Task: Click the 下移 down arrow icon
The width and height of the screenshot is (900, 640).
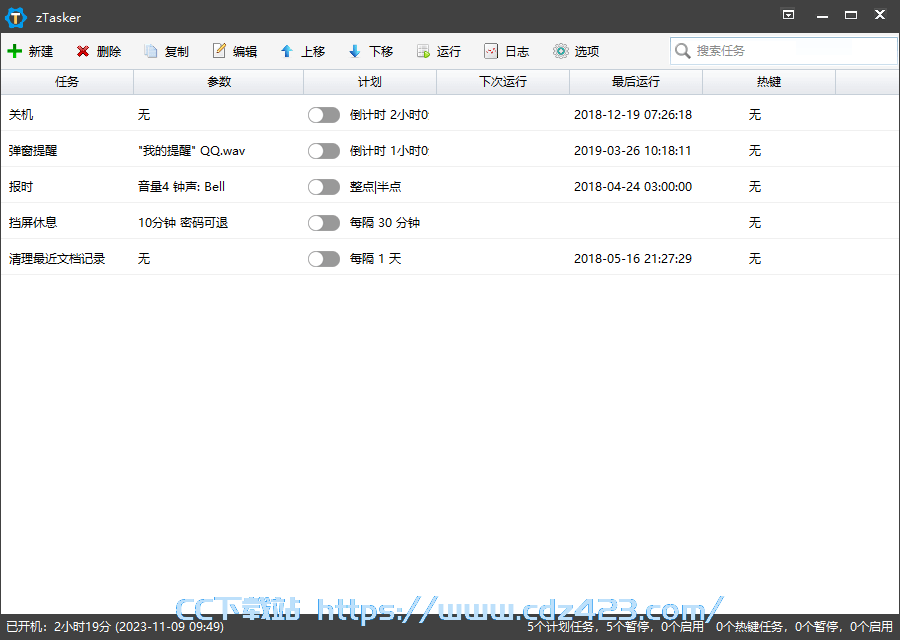Action: click(355, 51)
